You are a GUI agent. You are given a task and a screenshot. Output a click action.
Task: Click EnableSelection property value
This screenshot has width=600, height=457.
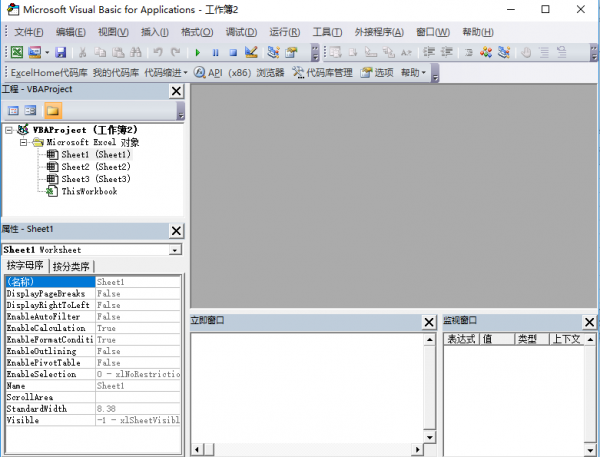pos(138,374)
